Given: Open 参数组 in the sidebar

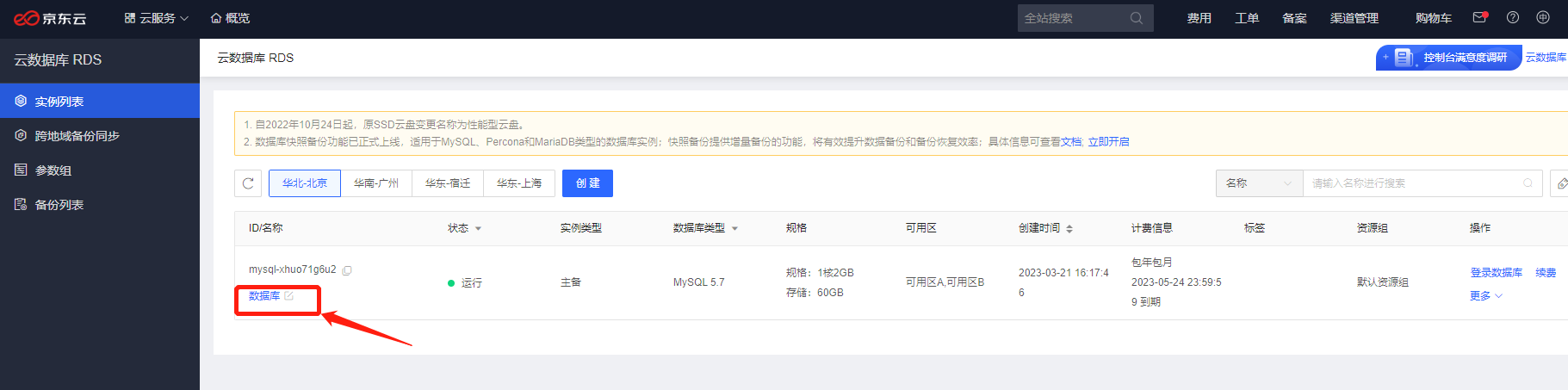Looking at the screenshot, I should coord(100,170).
